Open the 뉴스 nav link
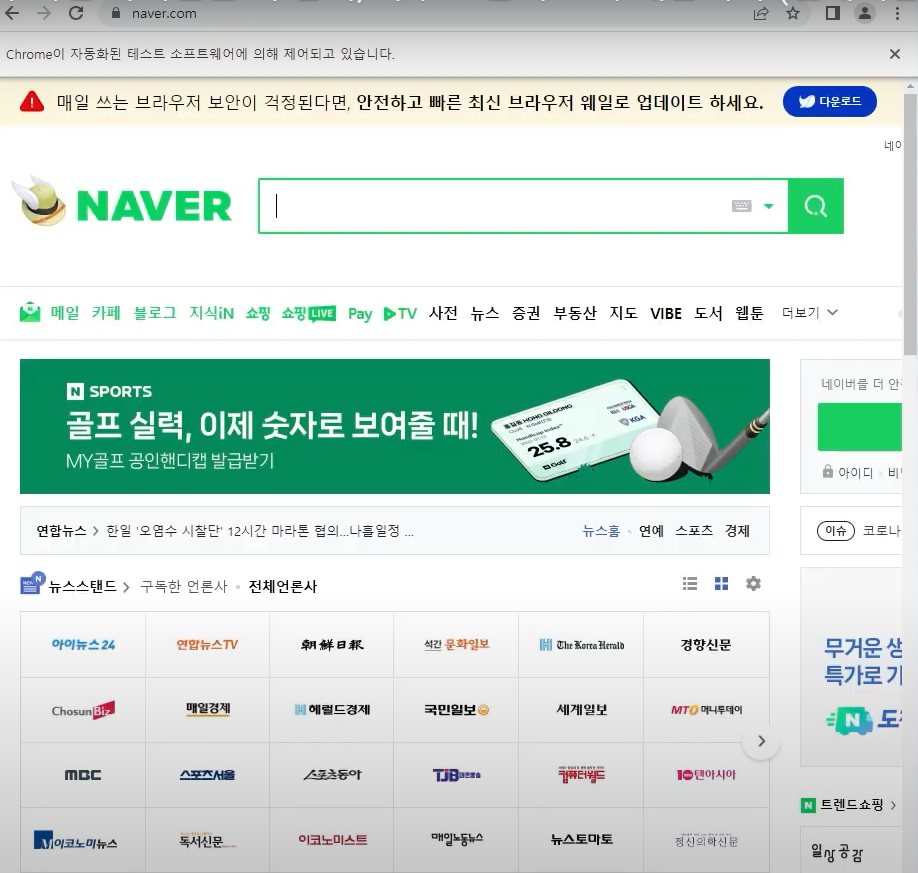The height and width of the screenshot is (873, 918). point(485,313)
